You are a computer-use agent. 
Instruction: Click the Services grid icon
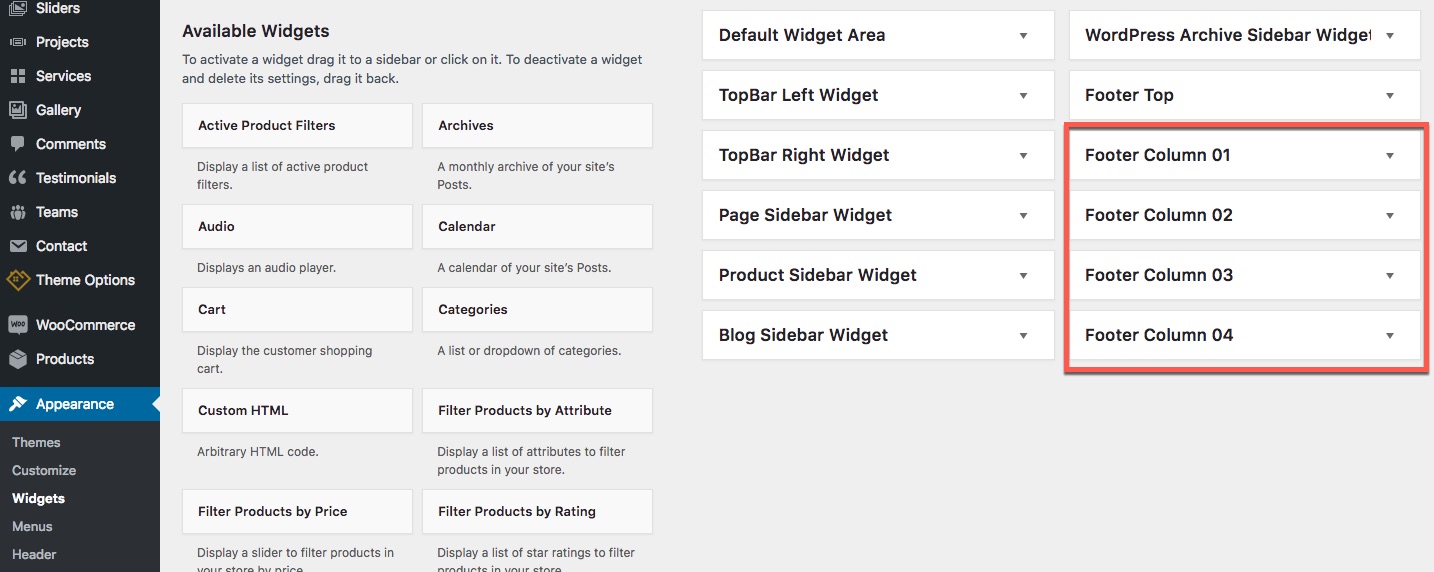click(17, 76)
